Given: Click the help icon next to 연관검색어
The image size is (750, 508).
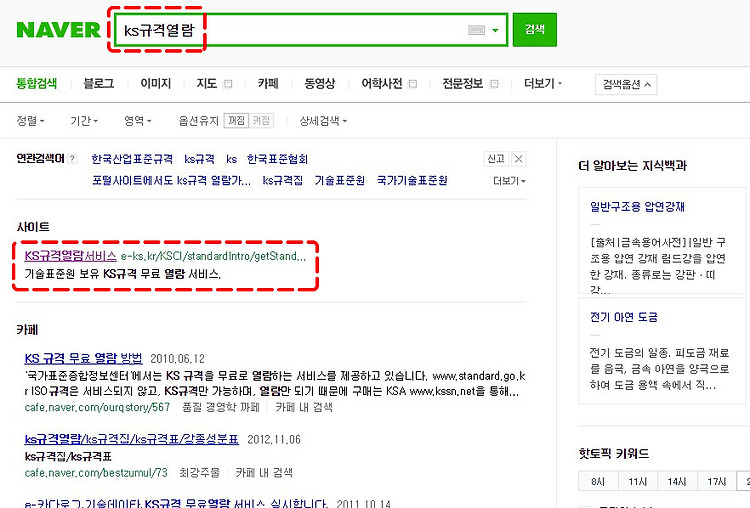Looking at the screenshot, I should [x=72, y=159].
